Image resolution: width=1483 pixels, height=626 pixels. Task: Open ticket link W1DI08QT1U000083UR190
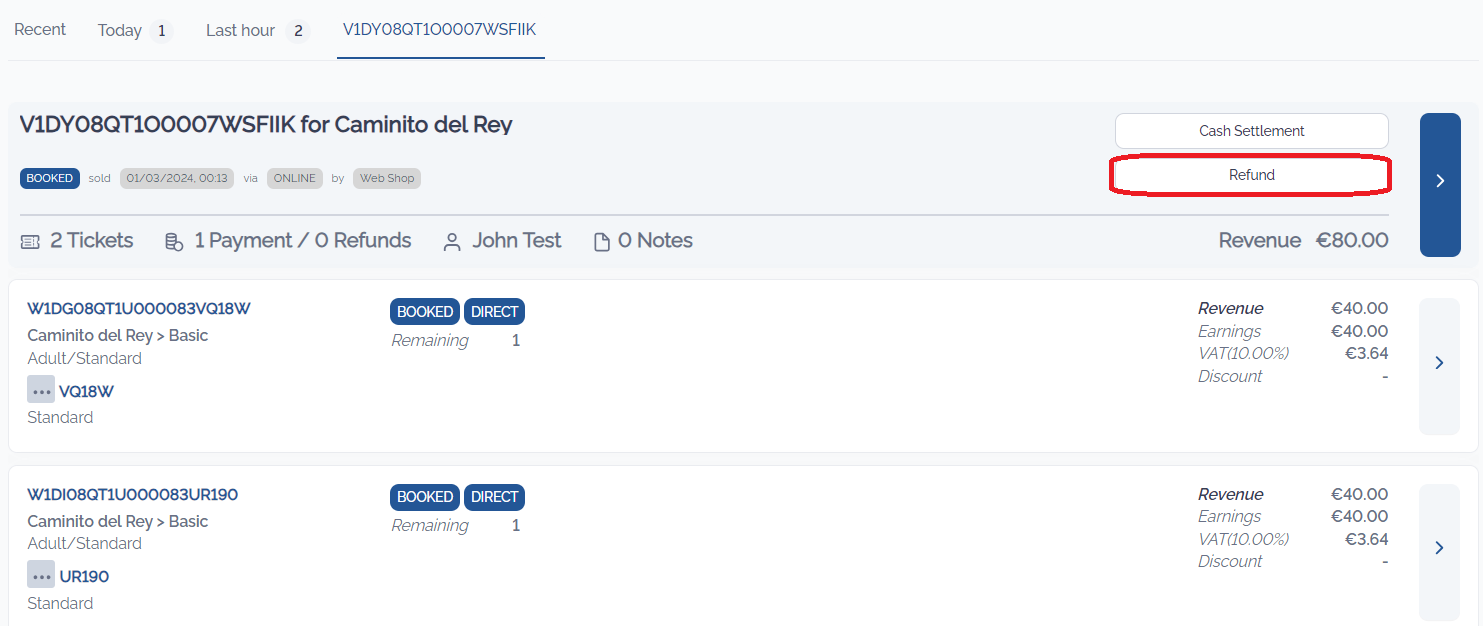click(x=132, y=495)
